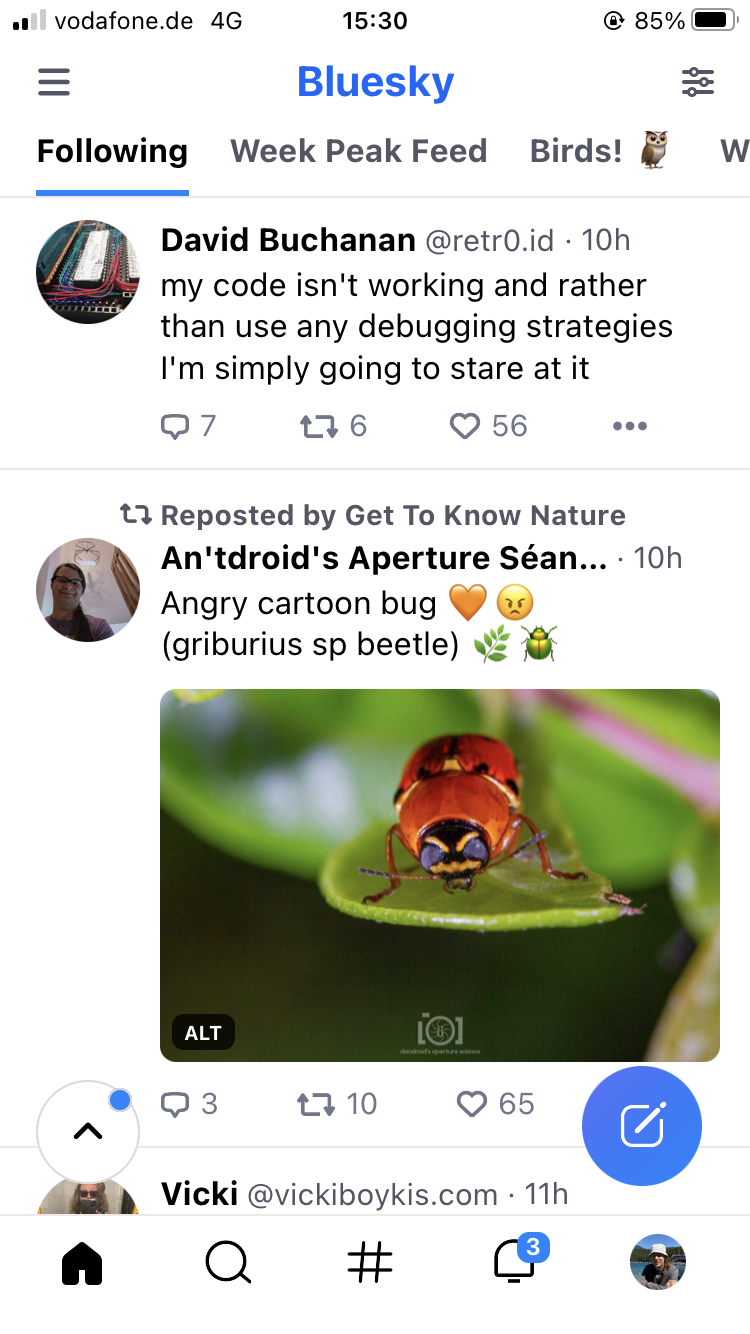
Task: Show ALT text of the beetle image
Action: [x=203, y=1033]
